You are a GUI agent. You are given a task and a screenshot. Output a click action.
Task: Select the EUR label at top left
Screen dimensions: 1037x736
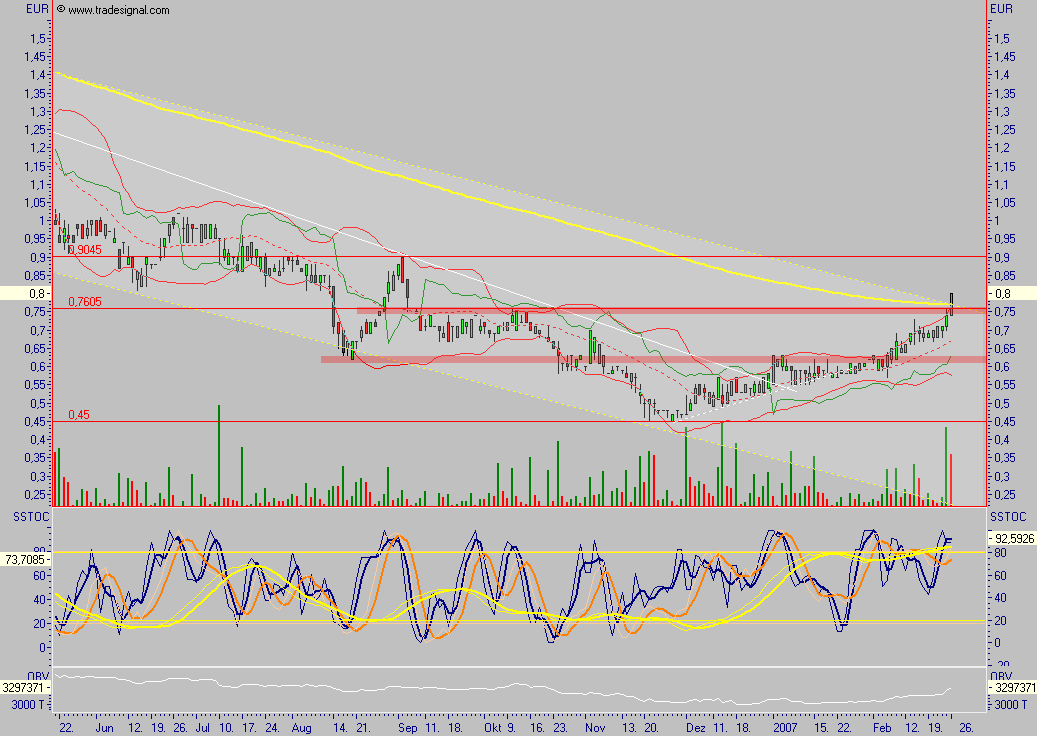37,9
